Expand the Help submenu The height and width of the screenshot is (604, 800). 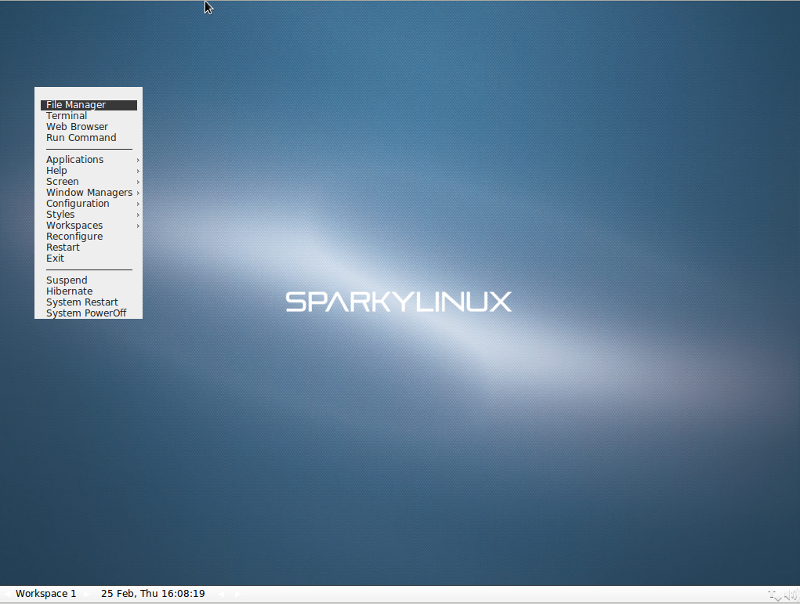[89, 171]
